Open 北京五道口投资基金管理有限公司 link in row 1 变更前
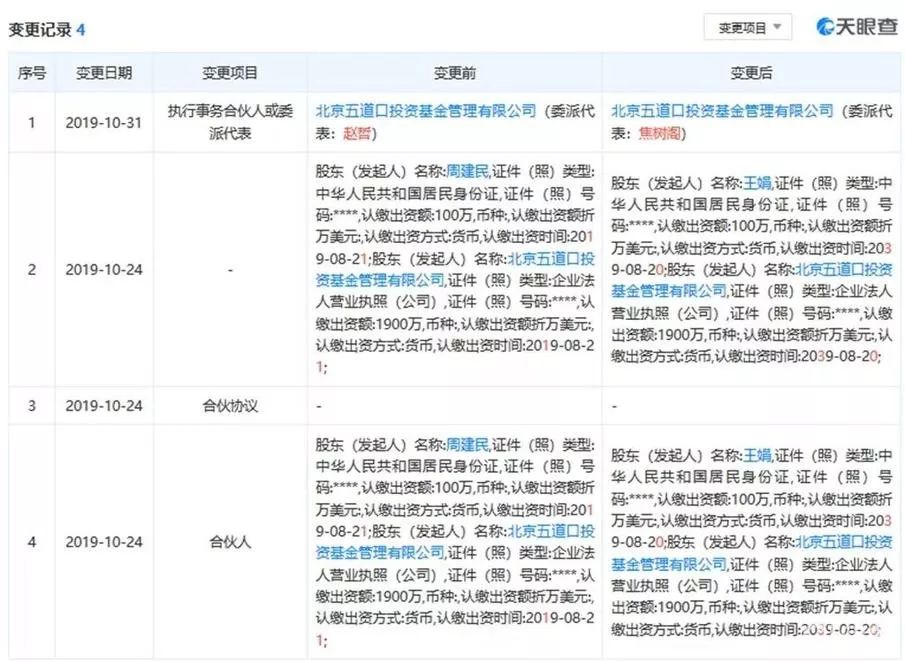The image size is (905, 662). (x=426, y=111)
